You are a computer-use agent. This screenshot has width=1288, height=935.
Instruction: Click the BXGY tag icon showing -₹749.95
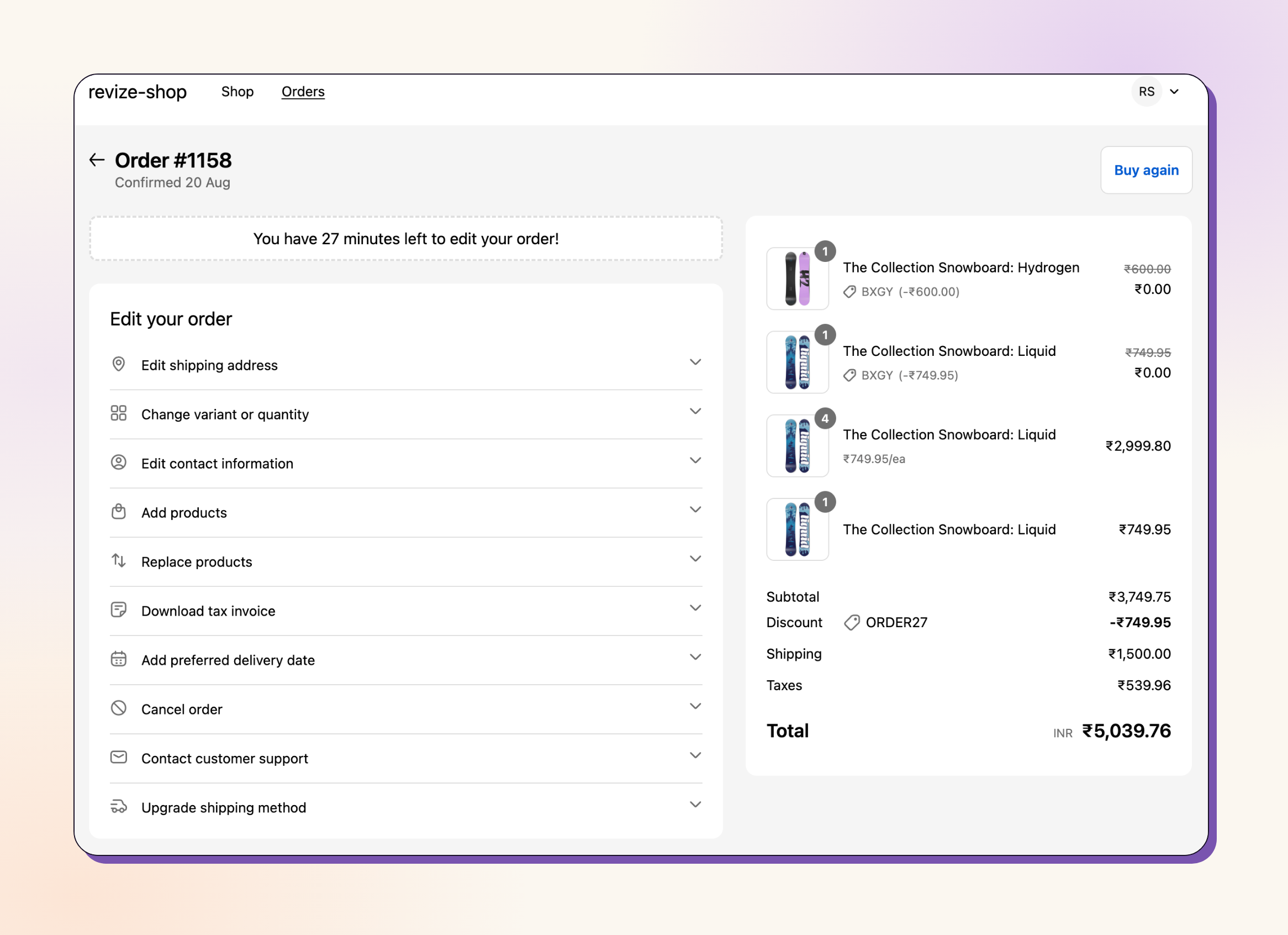pos(849,375)
